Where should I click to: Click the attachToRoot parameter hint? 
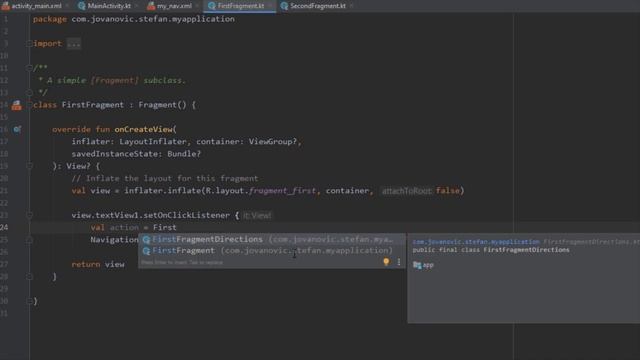pyautogui.click(x=407, y=191)
